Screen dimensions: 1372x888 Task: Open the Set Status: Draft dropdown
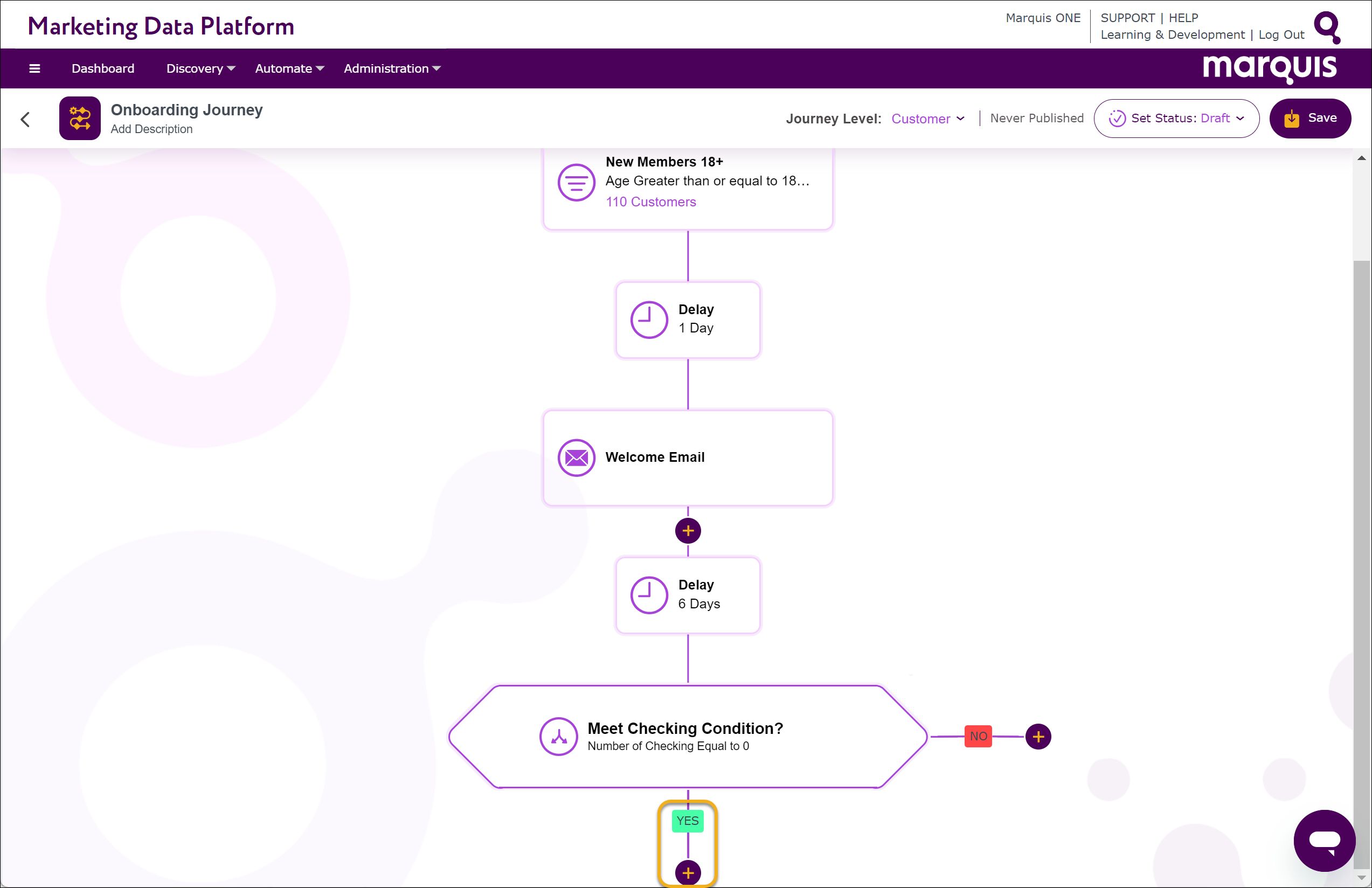pyautogui.click(x=1176, y=118)
